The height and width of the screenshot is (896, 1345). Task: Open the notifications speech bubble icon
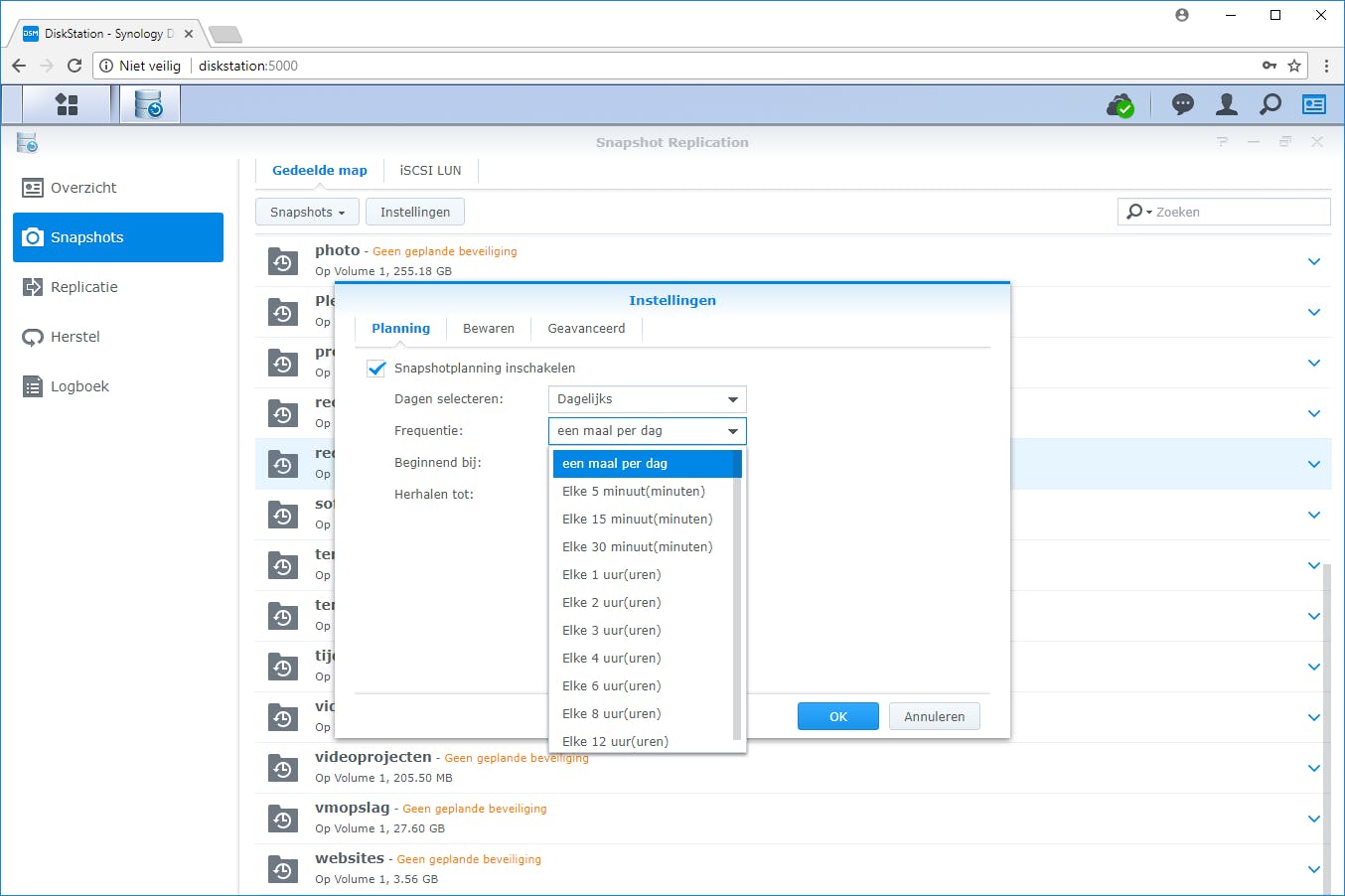tap(1182, 104)
